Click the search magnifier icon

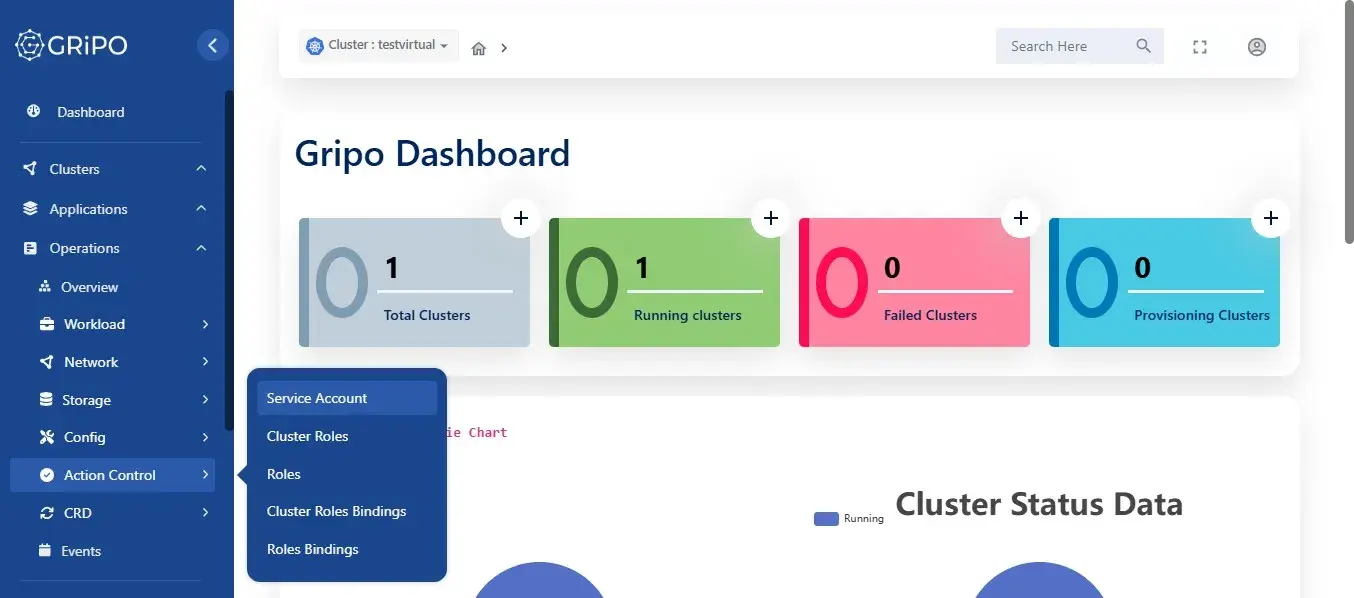(x=1144, y=46)
